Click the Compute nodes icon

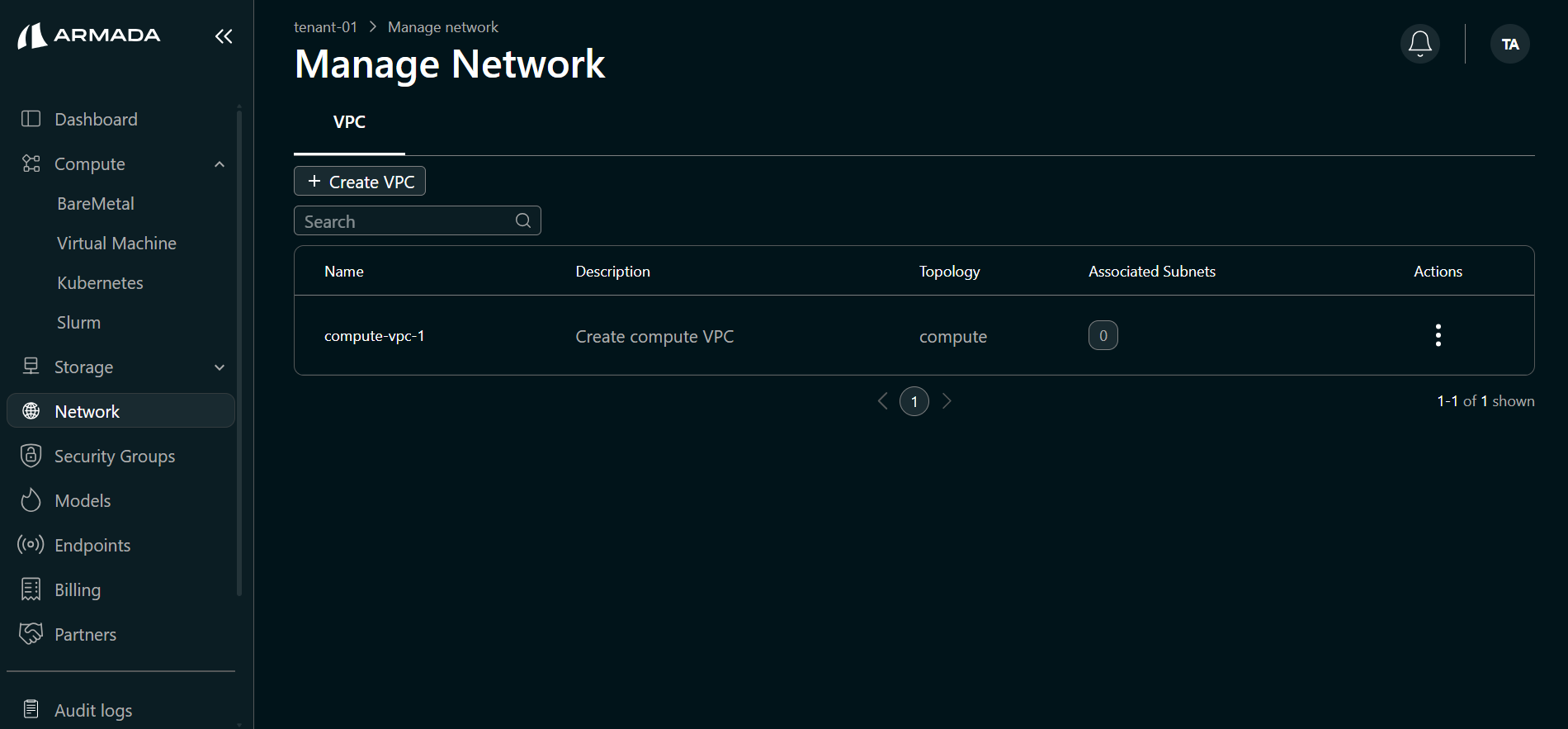[x=31, y=163]
